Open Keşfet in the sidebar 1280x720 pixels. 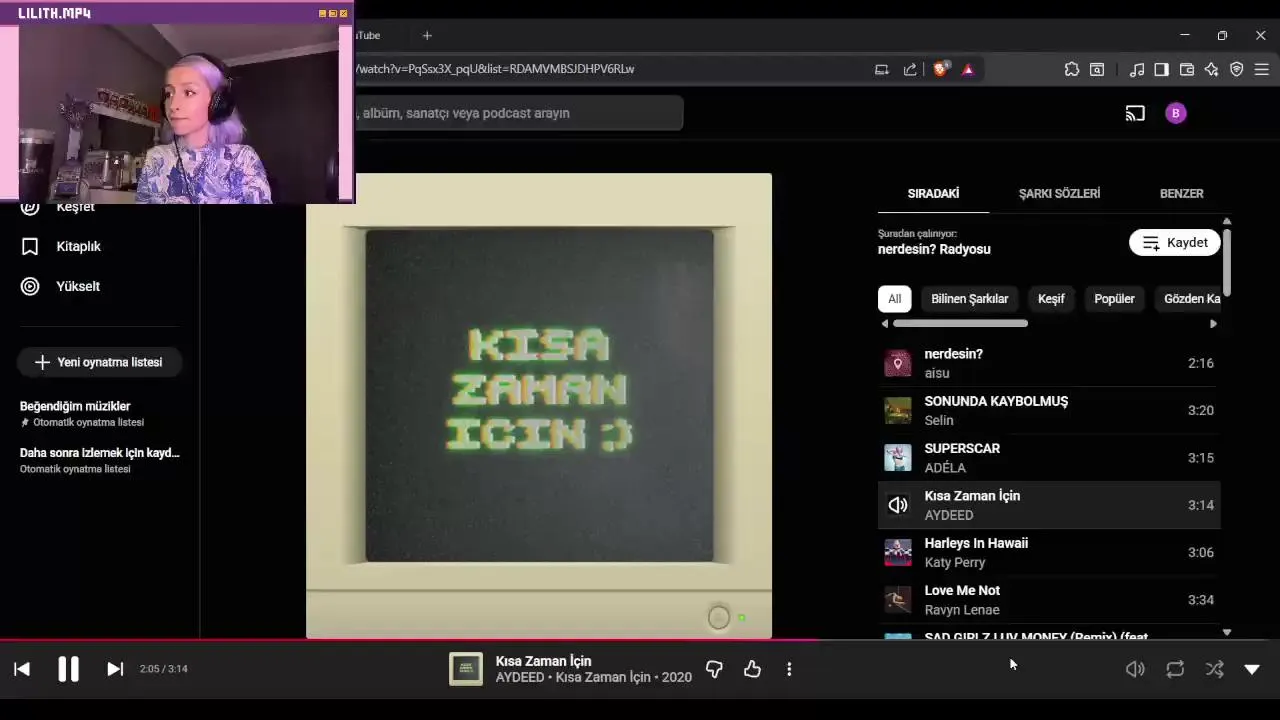[59, 207]
